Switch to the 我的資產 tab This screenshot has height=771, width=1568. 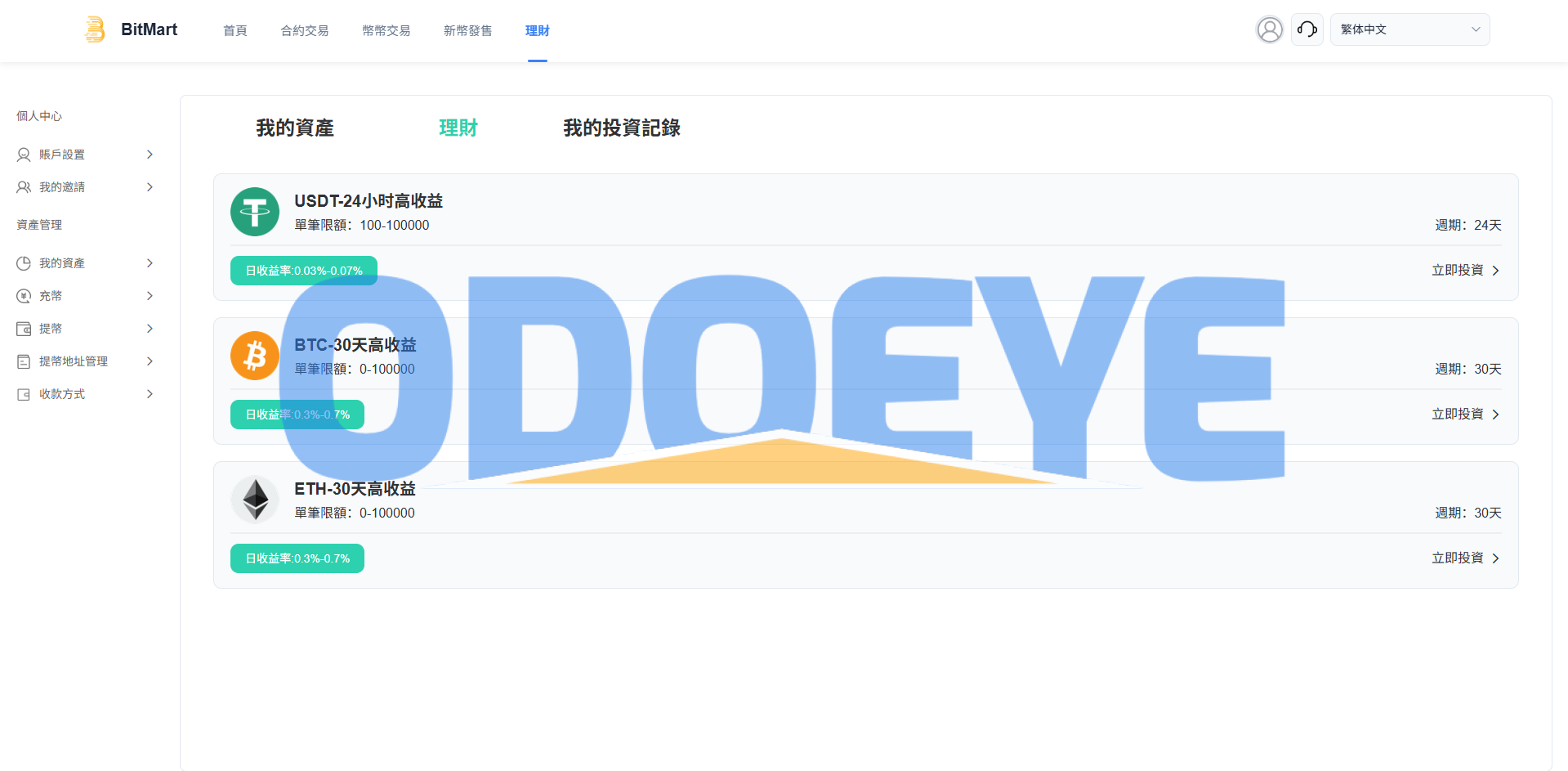pyautogui.click(x=295, y=128)
